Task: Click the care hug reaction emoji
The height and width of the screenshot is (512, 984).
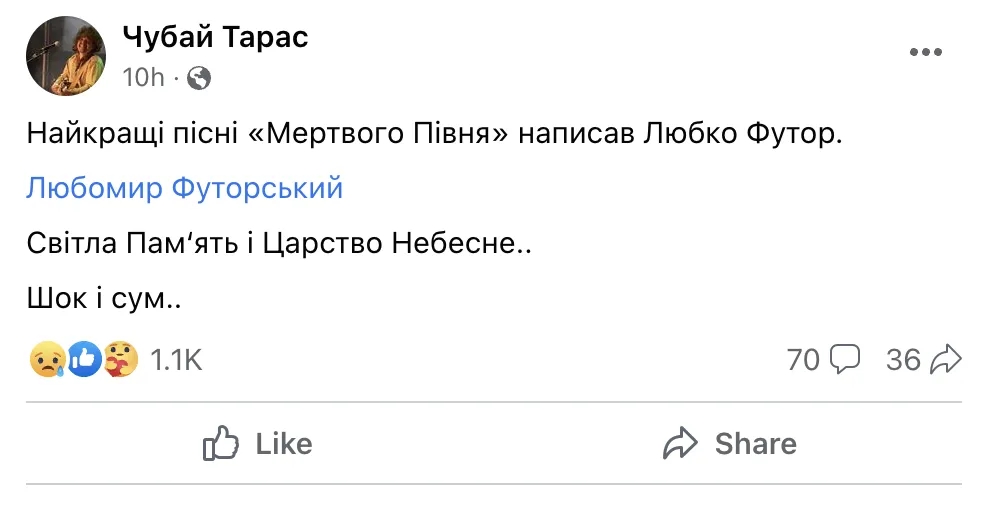Action: pyautogui.click(x=121, y=360)
